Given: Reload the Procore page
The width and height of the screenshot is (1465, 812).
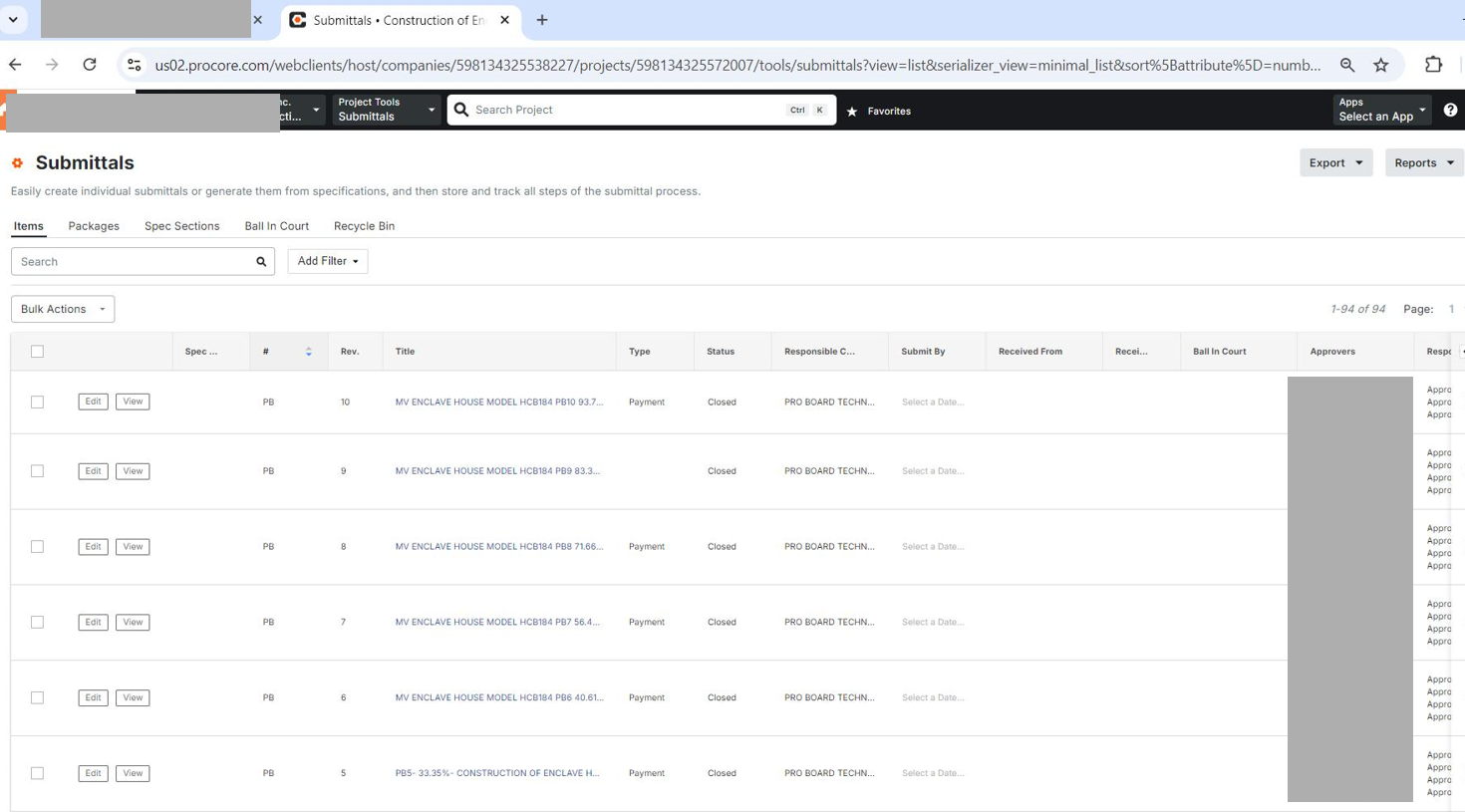Looking at the screenshot, I should pos(90,65).
